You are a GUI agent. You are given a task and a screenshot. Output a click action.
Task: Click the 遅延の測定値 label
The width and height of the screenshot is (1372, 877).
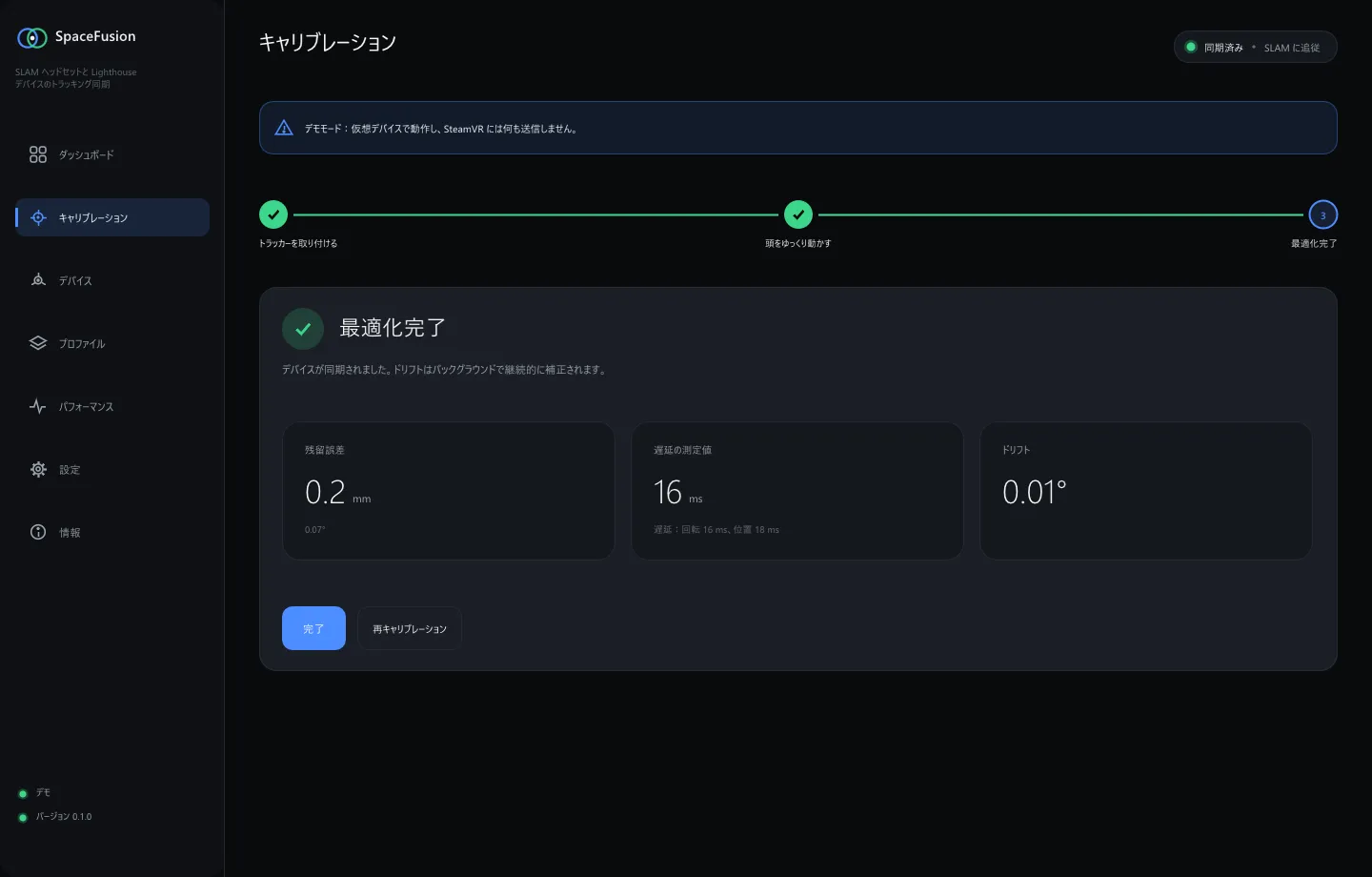pos(682,450)
